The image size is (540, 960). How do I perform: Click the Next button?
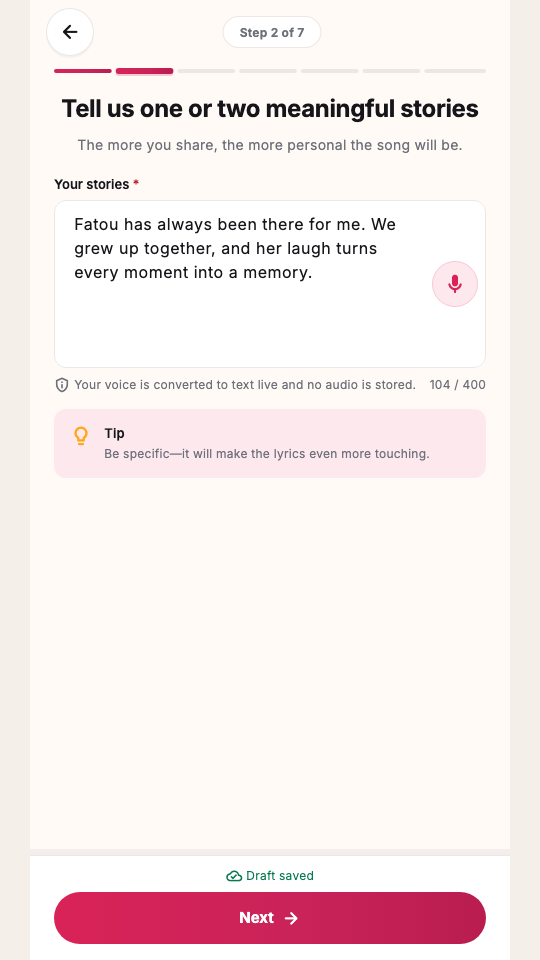(270, 918)
